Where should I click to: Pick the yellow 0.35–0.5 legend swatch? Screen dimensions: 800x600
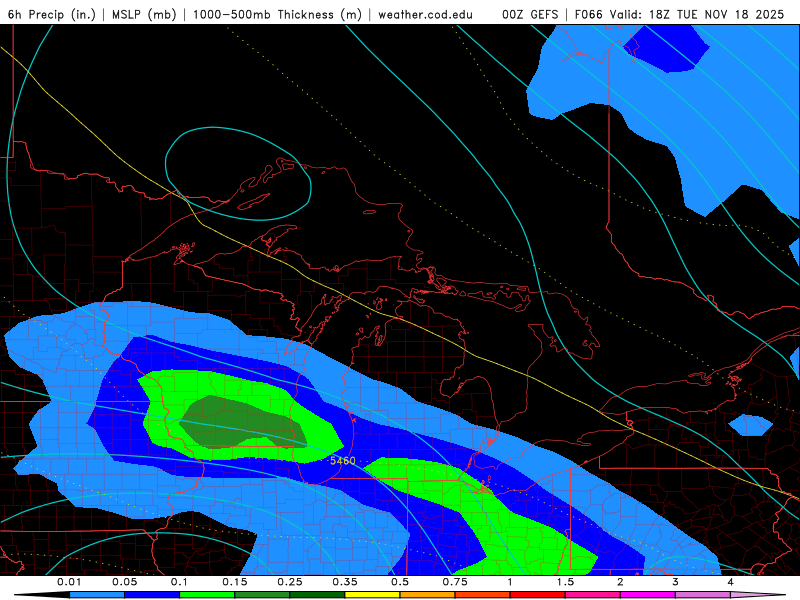pyautogui.click(x=372, y=595)
